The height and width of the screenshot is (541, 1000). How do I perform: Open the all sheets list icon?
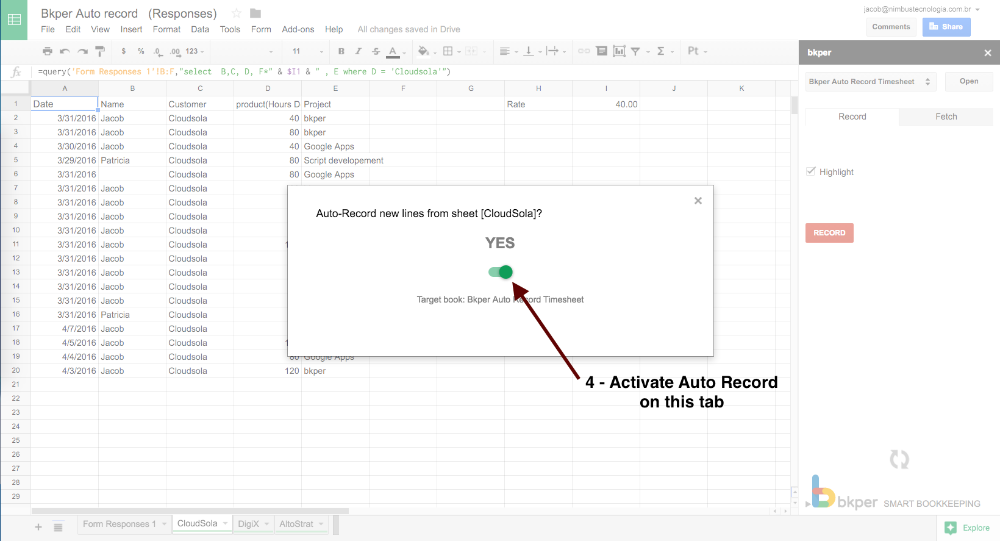(58, 527)
